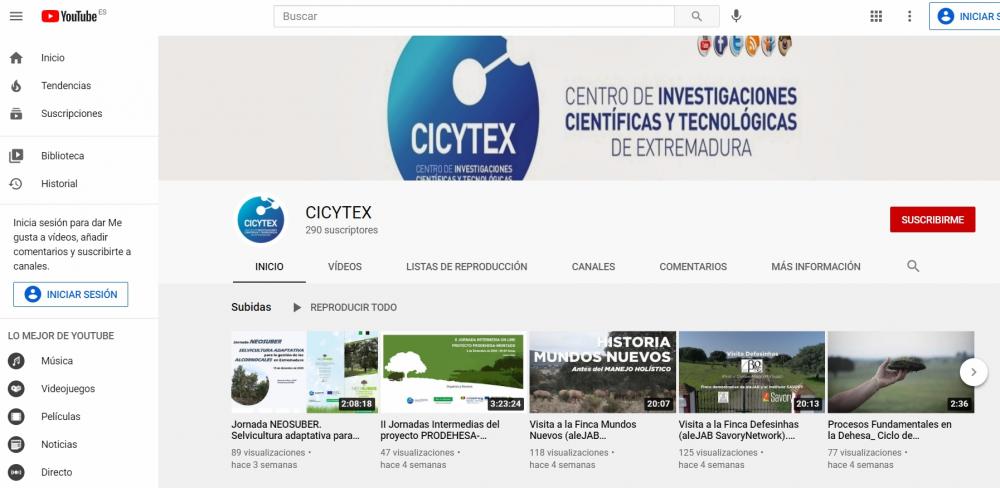1000x488 pixels.
Task: Click the CICYTEX channel avatar
Action: click(x=261, y=220)
